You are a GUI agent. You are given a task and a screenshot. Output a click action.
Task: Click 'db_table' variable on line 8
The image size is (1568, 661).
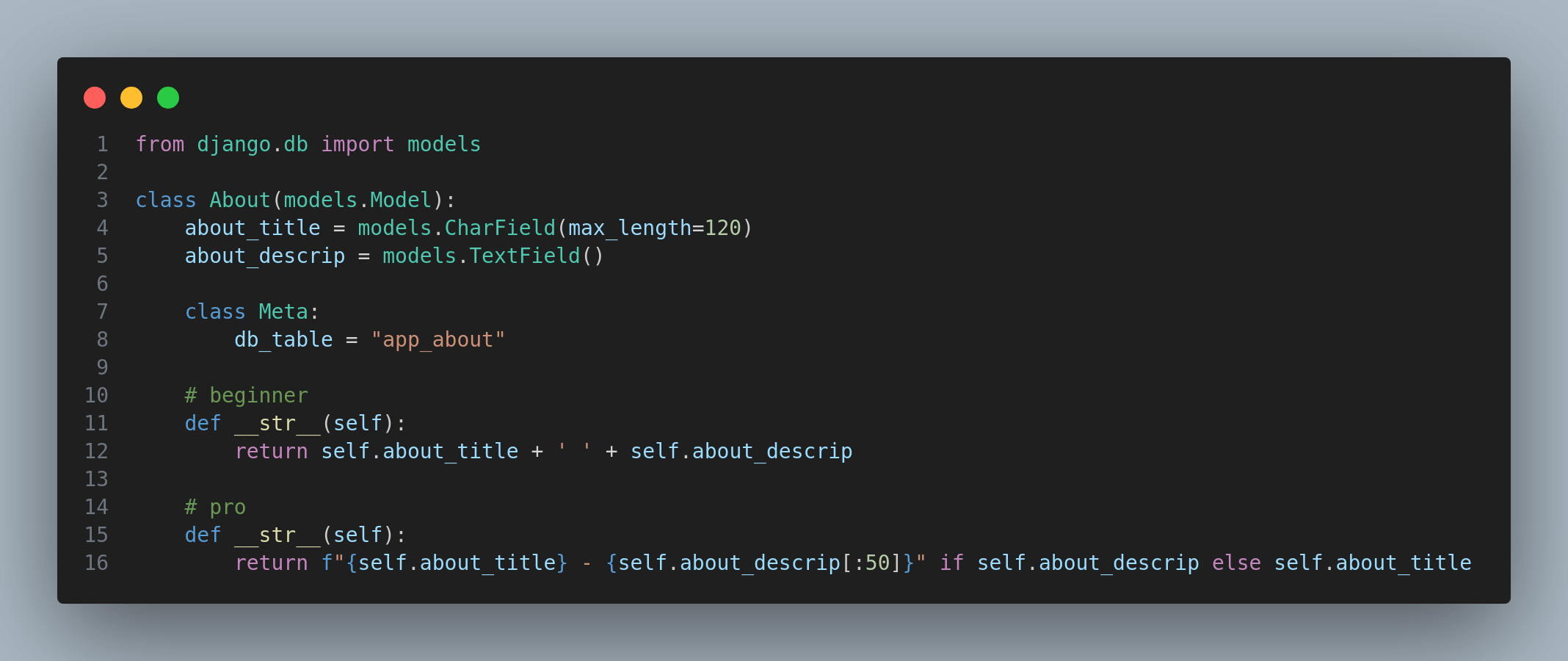(x=283, y=339)
